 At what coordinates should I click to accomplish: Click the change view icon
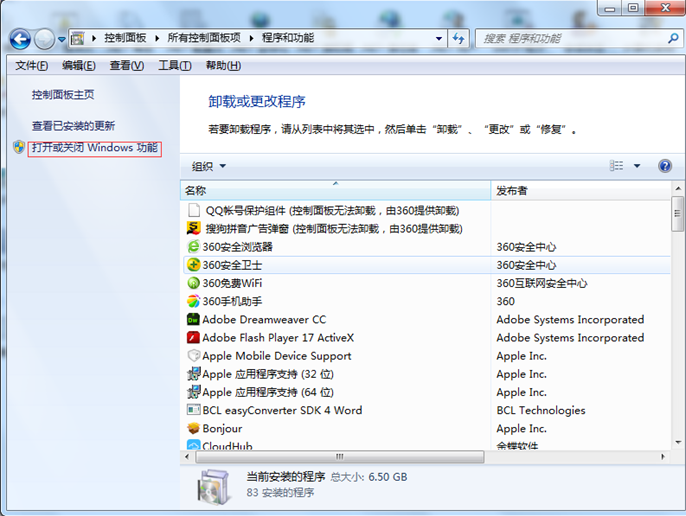pos(616,166)
